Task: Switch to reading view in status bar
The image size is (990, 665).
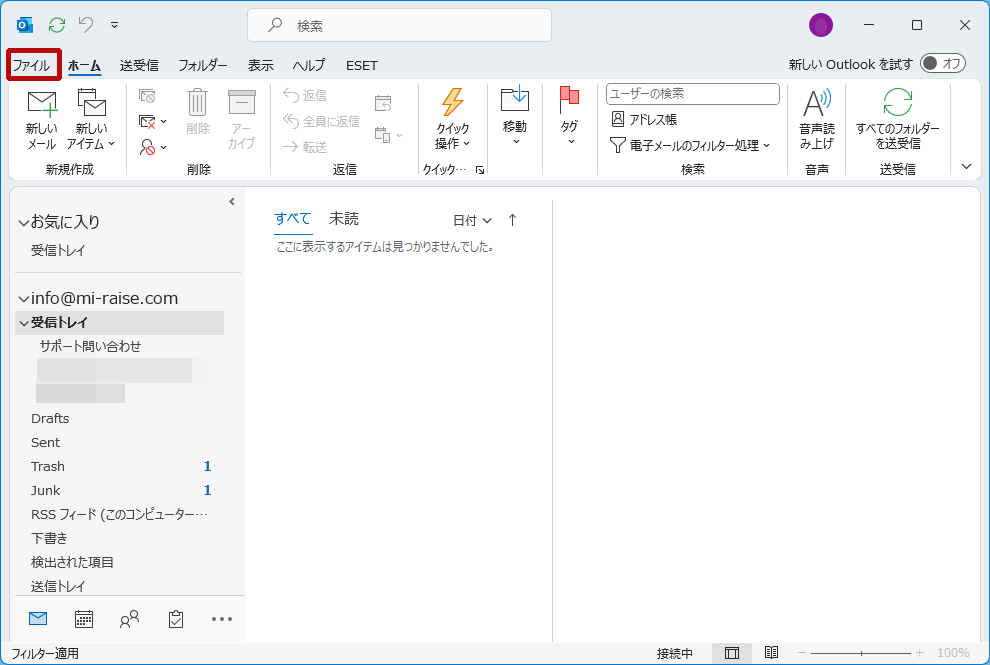Action: [771, 653]
